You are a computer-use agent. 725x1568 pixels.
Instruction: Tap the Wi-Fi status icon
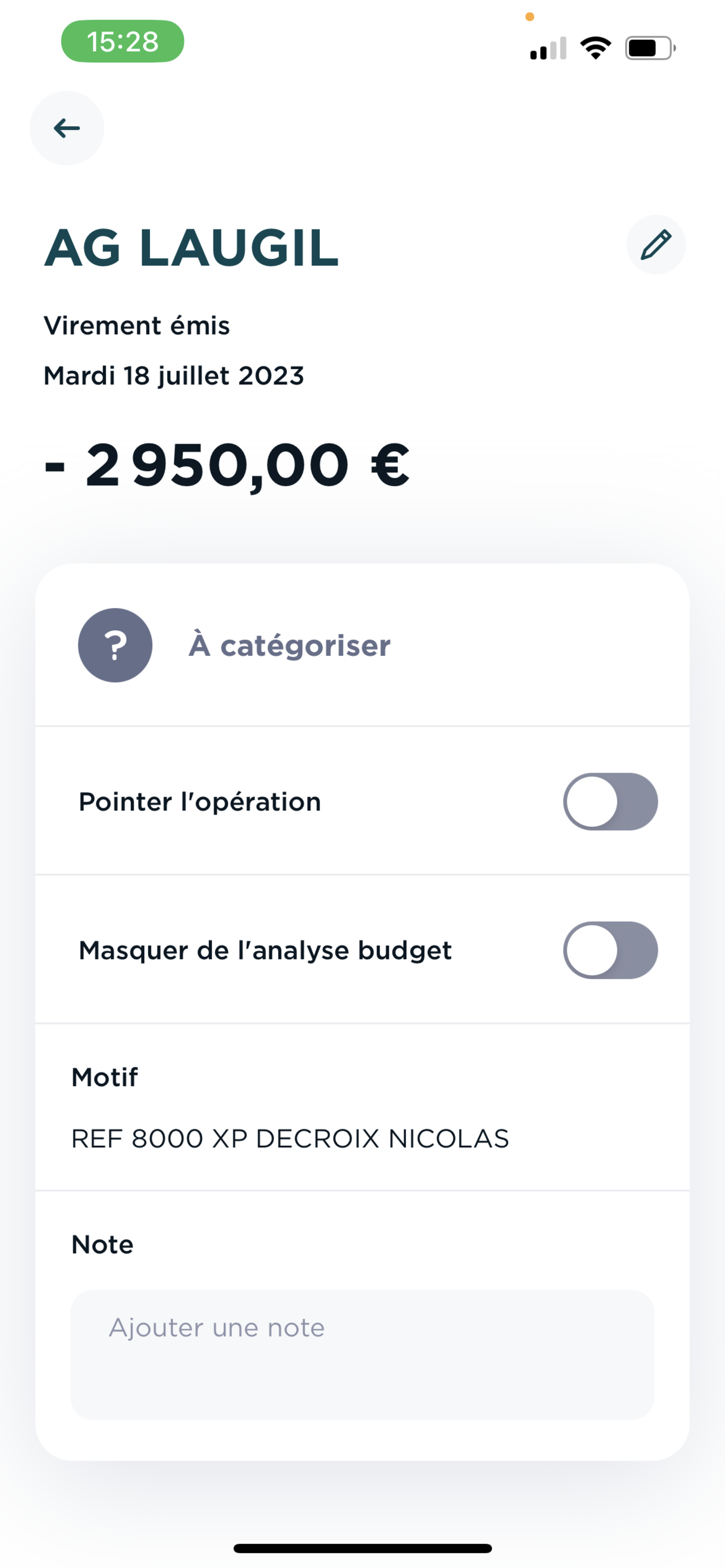pyautogui.click(x=595, y=47)
